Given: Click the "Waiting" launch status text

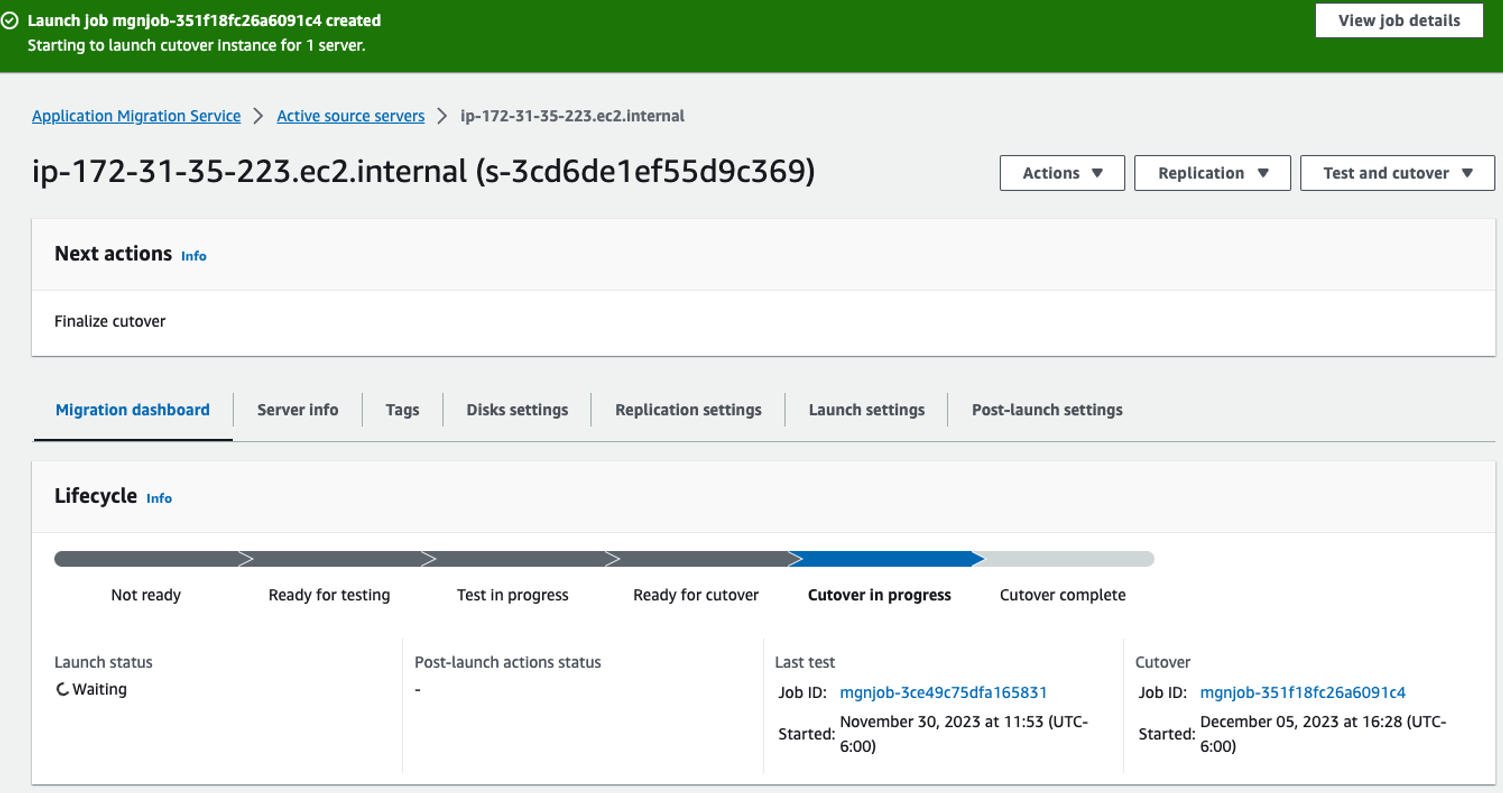Looking at the screenshot, I should click(100, 689).
